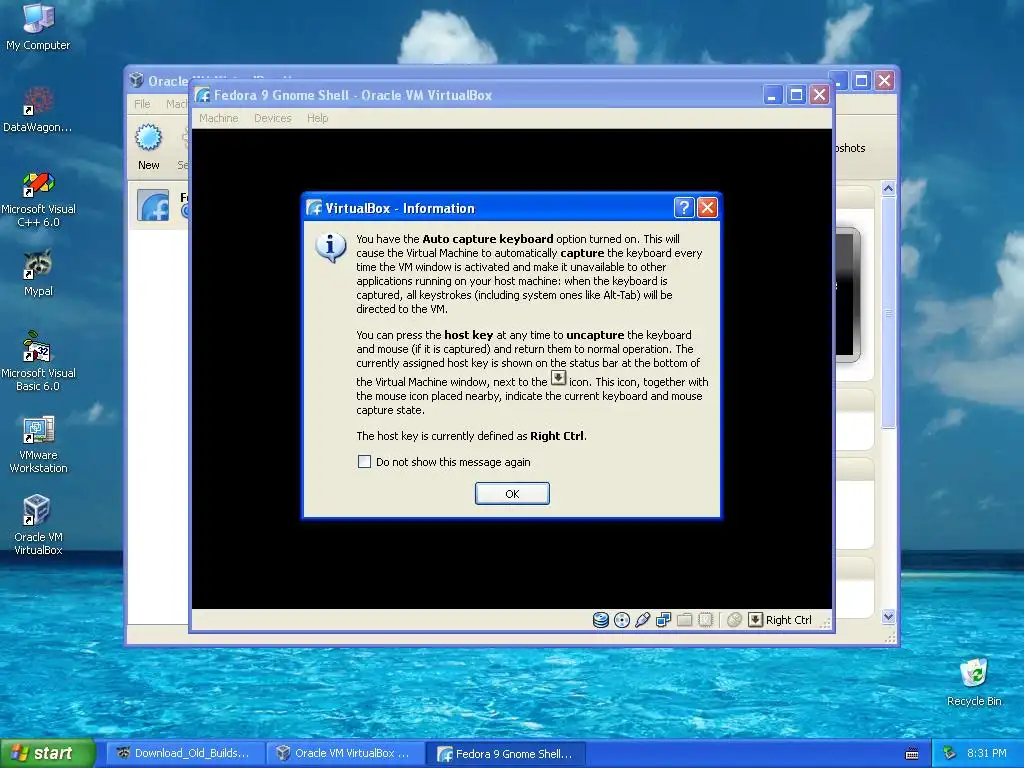Click the optical CD/DVD drive status icon
Viewport: 1024px width, 768px height.
click(622, 620)
